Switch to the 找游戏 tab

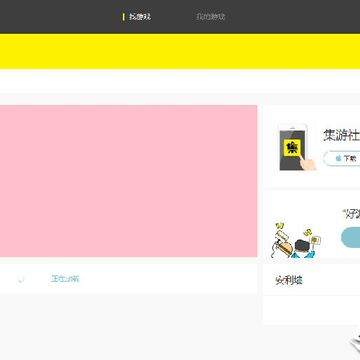(140, 17)
